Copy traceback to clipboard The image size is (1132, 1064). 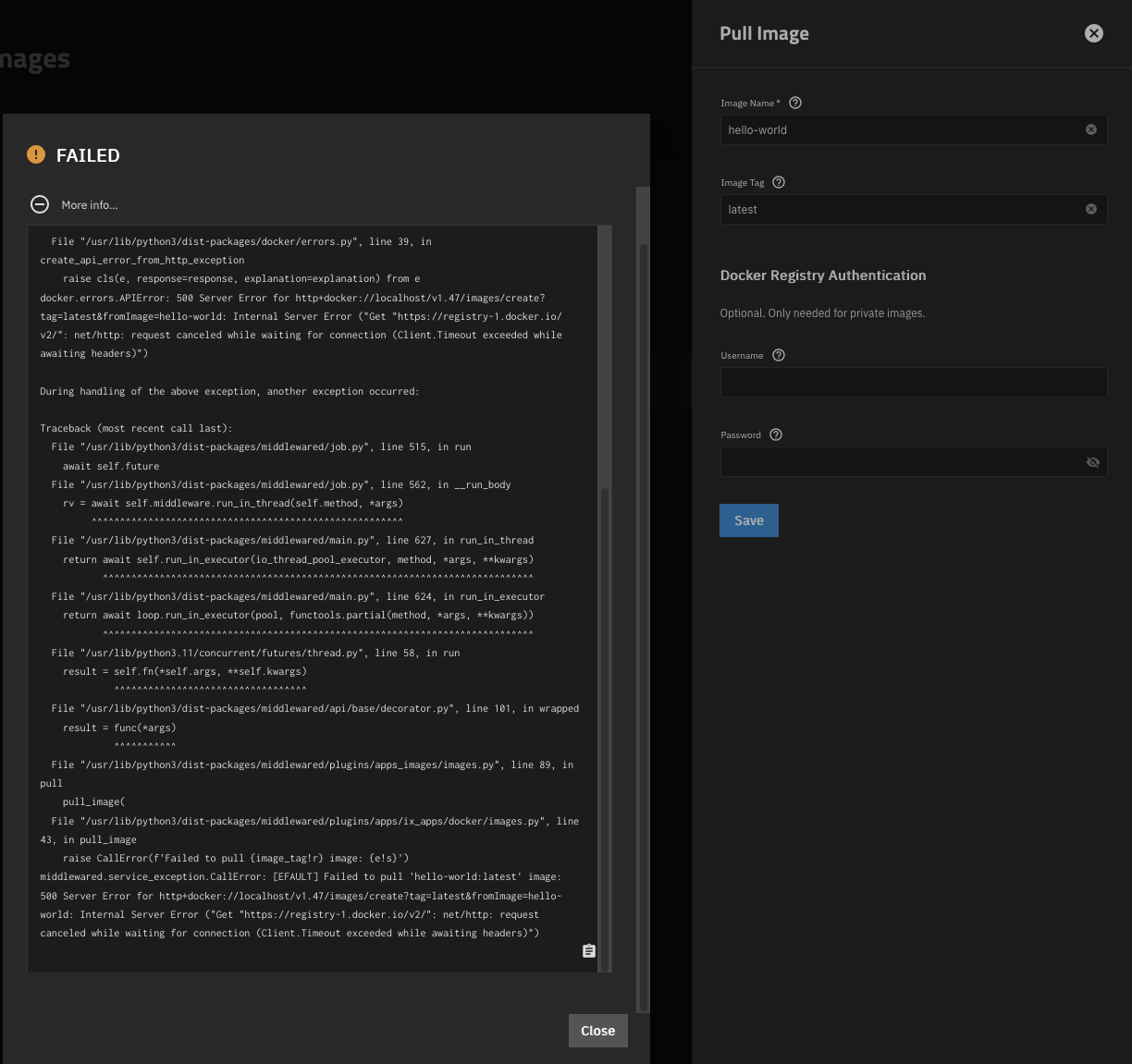[589, 950]
